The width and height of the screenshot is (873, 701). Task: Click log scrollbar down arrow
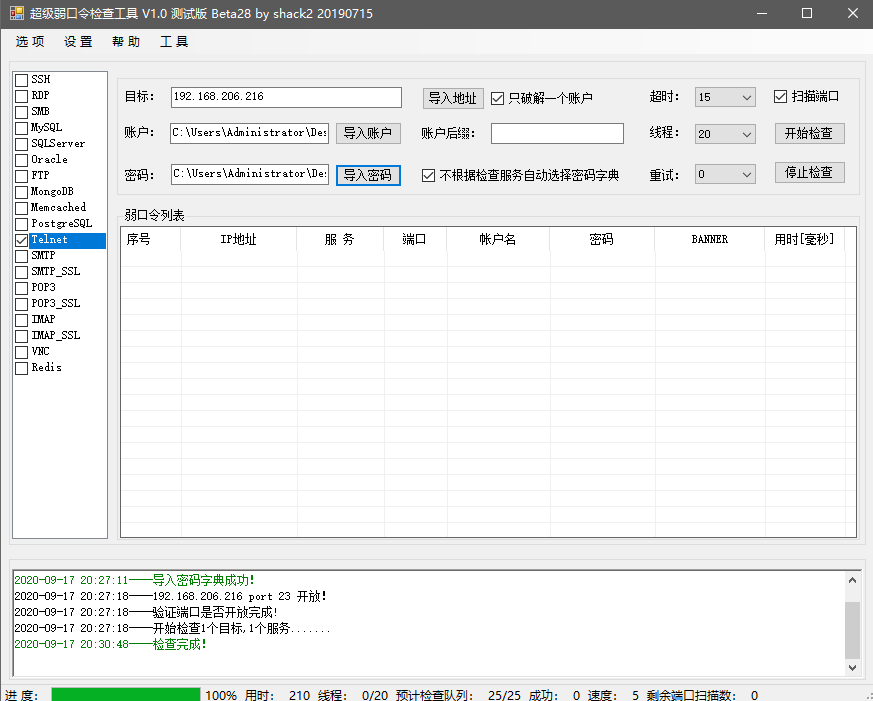point(852,667)
